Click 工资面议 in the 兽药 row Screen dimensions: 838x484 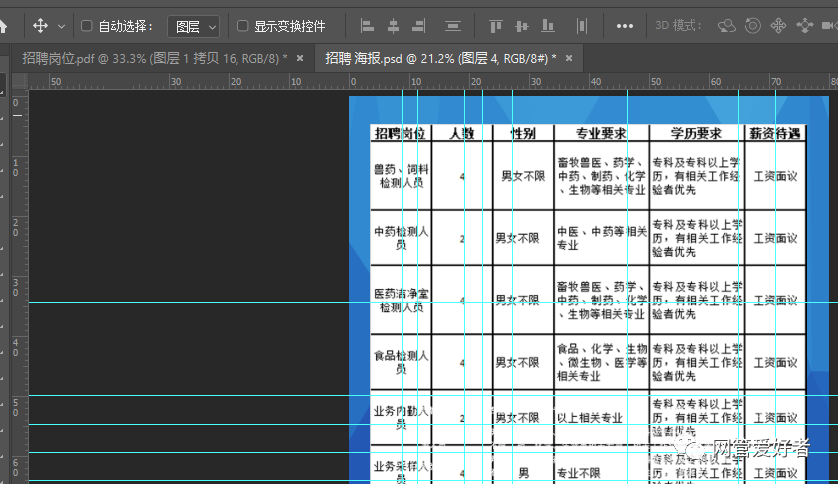click(x=775, y=176)
